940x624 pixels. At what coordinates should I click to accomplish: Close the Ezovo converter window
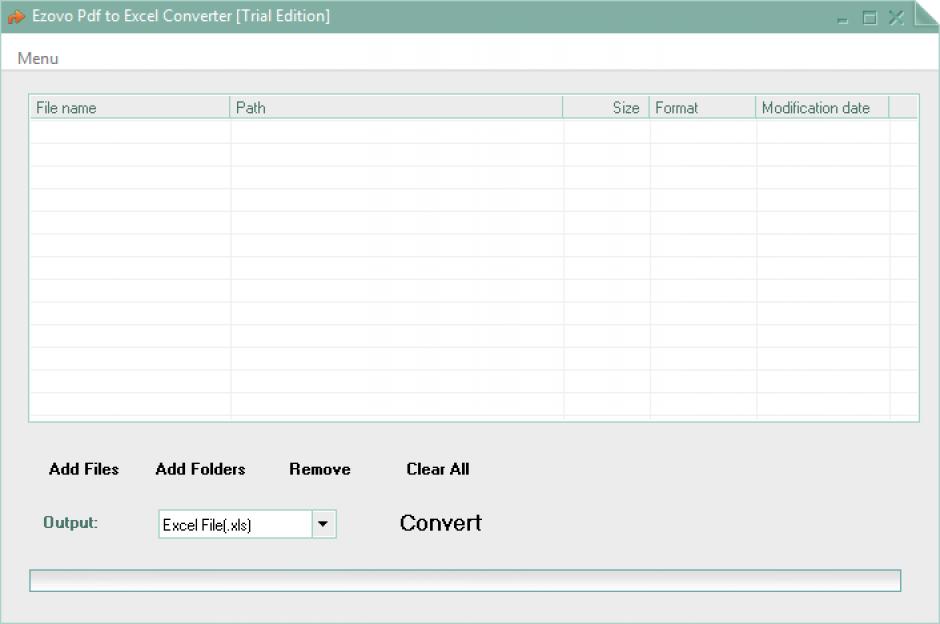tap(896, 17)
